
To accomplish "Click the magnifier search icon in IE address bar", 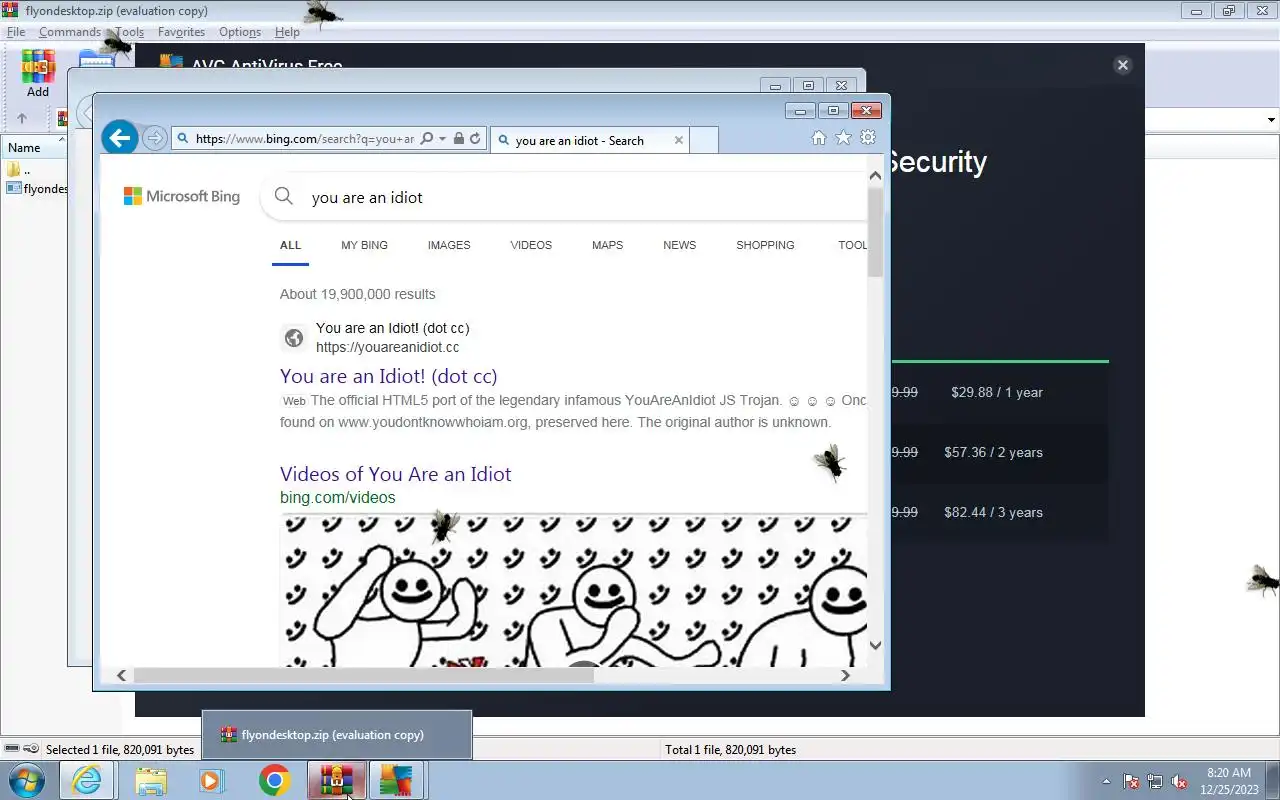I will [427, 139].
